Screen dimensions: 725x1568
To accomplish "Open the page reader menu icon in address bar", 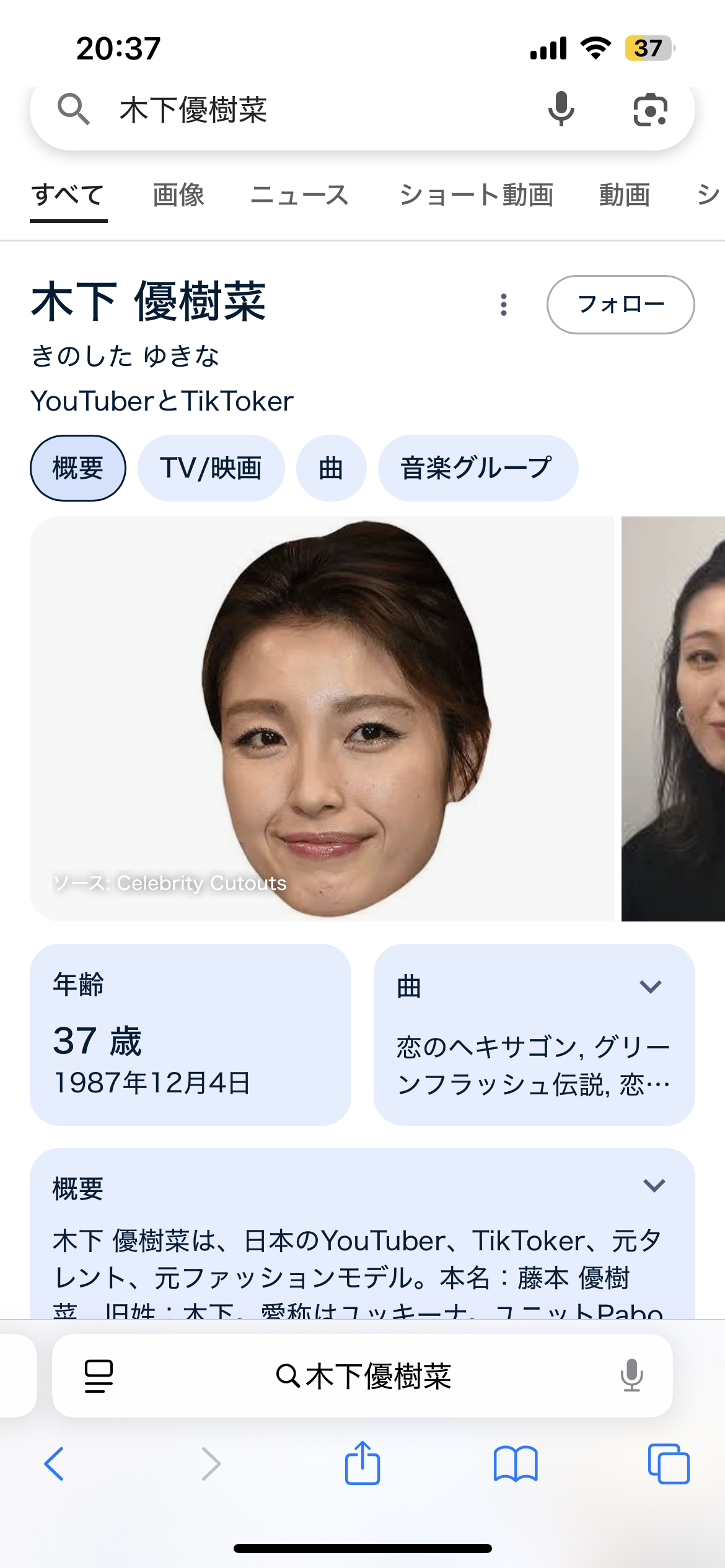I will click(99, 1376).
